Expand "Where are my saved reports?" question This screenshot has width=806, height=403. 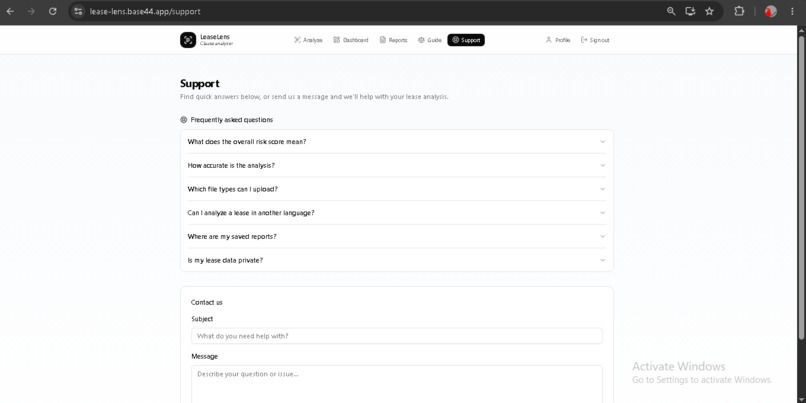[396, 236]
